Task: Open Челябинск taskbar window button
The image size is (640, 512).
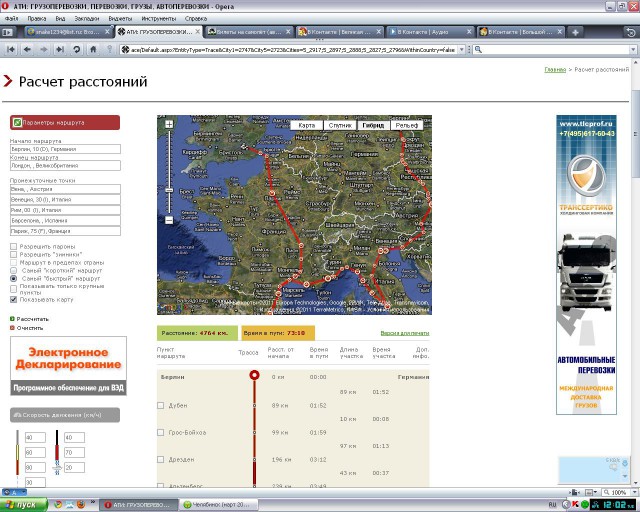Action: pyautogui.click(x=217, y=505)
